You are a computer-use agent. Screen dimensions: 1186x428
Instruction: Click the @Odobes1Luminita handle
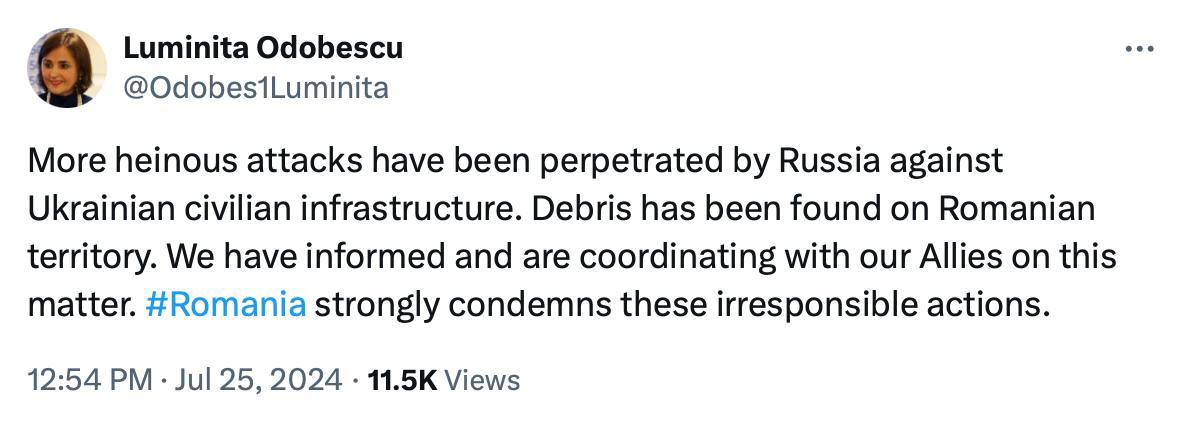[255, 88]
